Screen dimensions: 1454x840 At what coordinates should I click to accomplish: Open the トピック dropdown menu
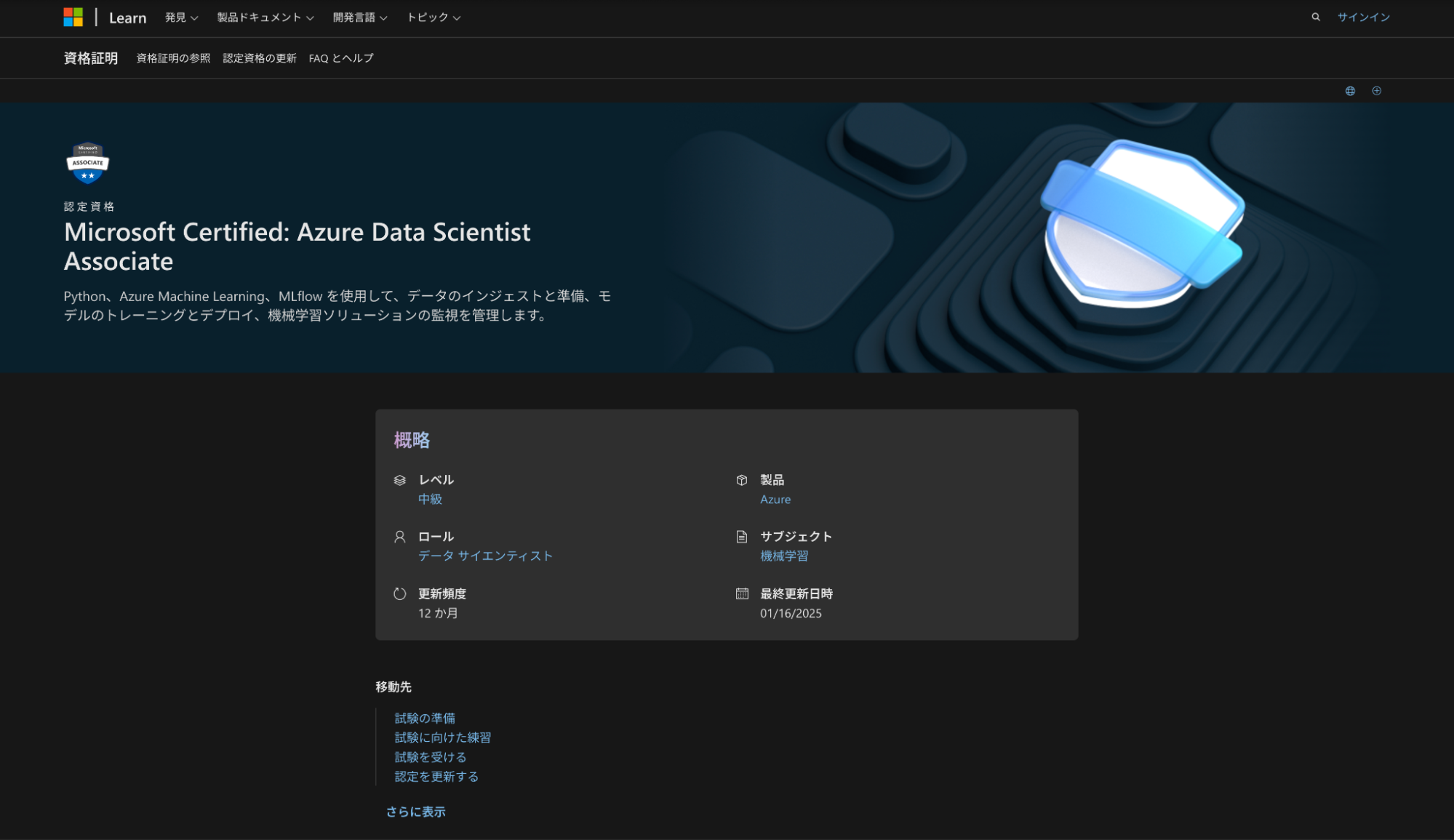(x=434, y=17)
